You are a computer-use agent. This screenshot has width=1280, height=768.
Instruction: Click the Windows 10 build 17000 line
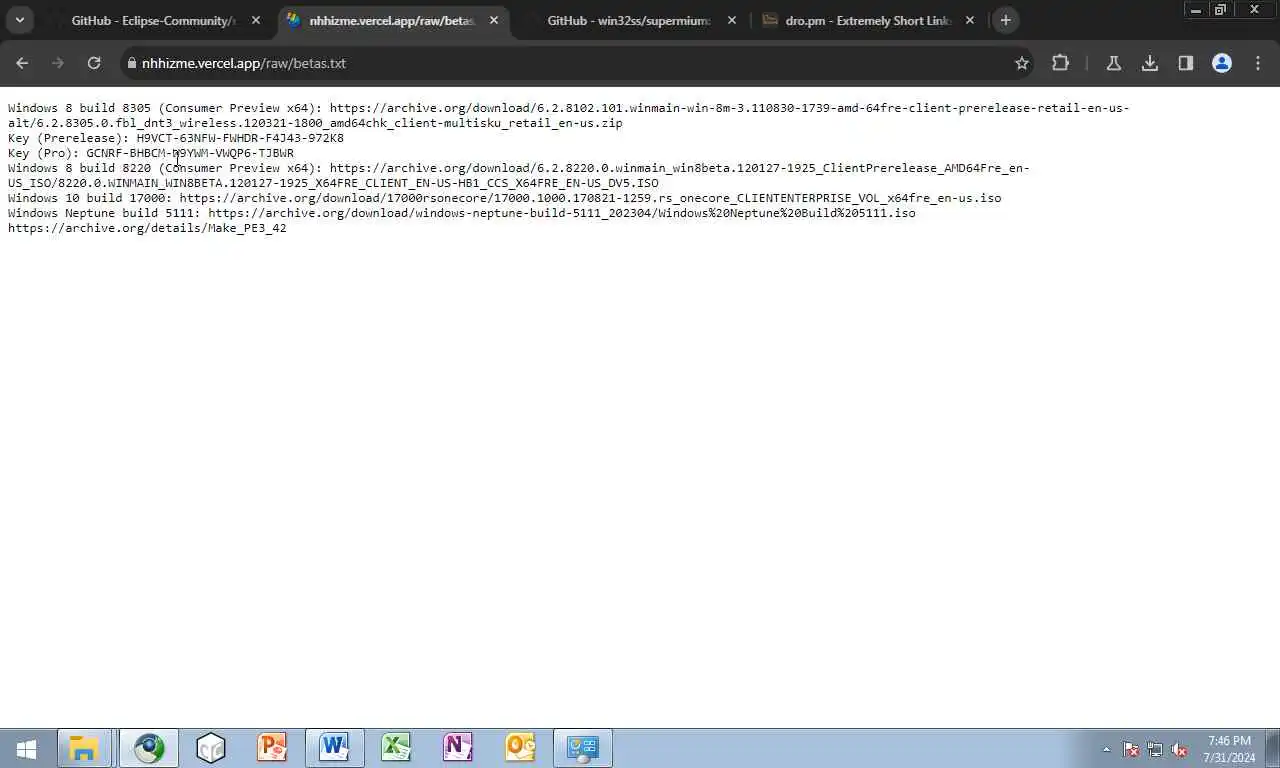pyautogui.click(x=504, y=198)
